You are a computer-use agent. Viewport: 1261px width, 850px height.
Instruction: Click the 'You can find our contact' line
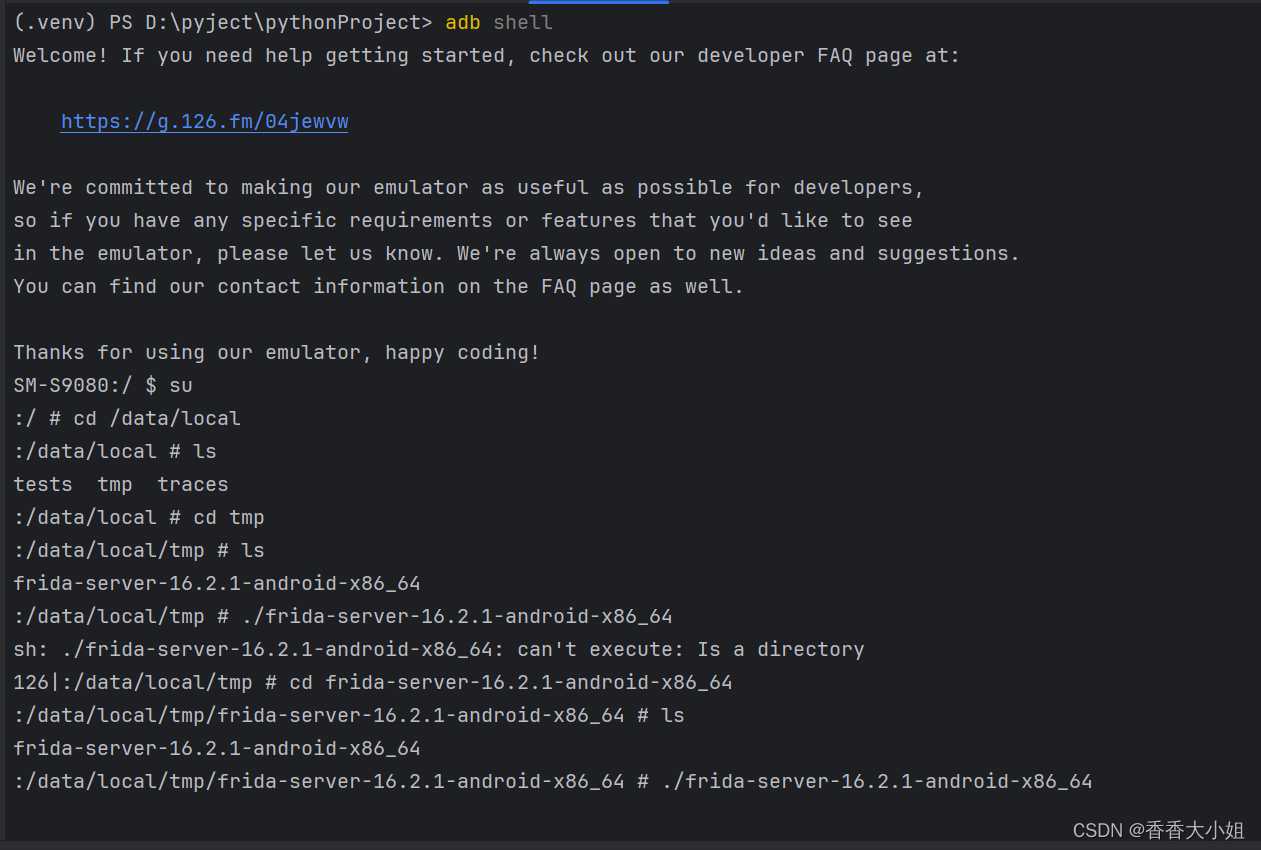click(x=378, y=286)
